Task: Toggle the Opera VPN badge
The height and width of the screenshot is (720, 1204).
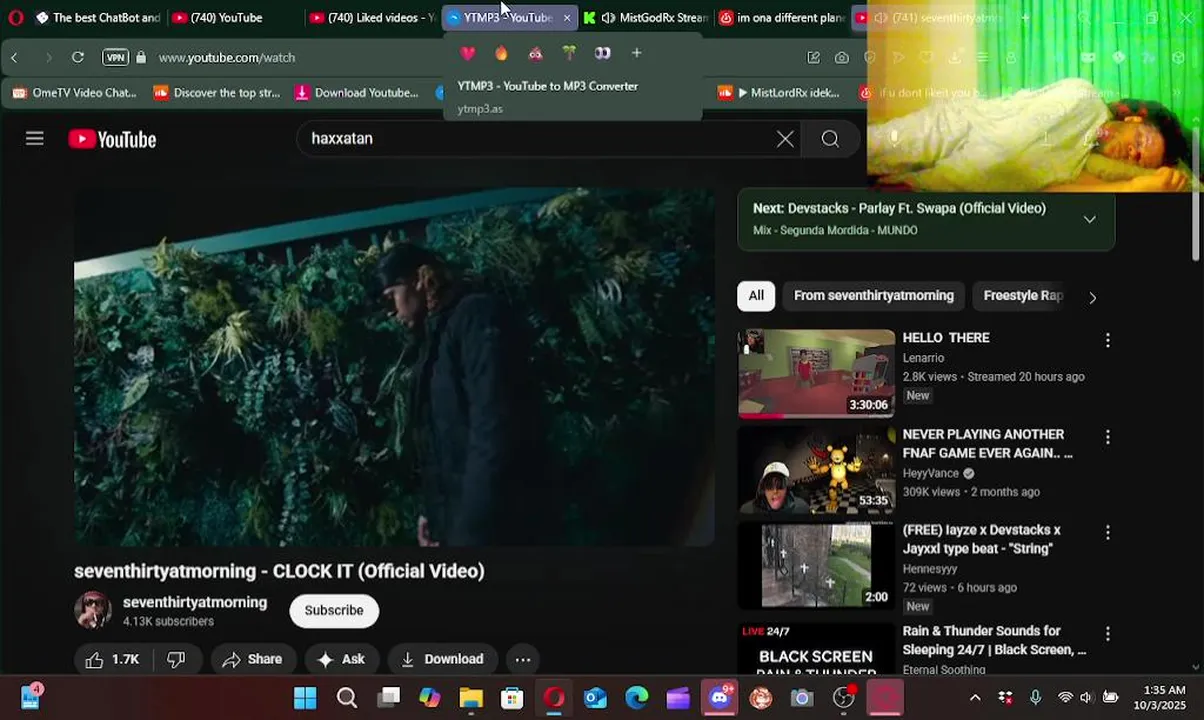Action: tap(116, 58)
